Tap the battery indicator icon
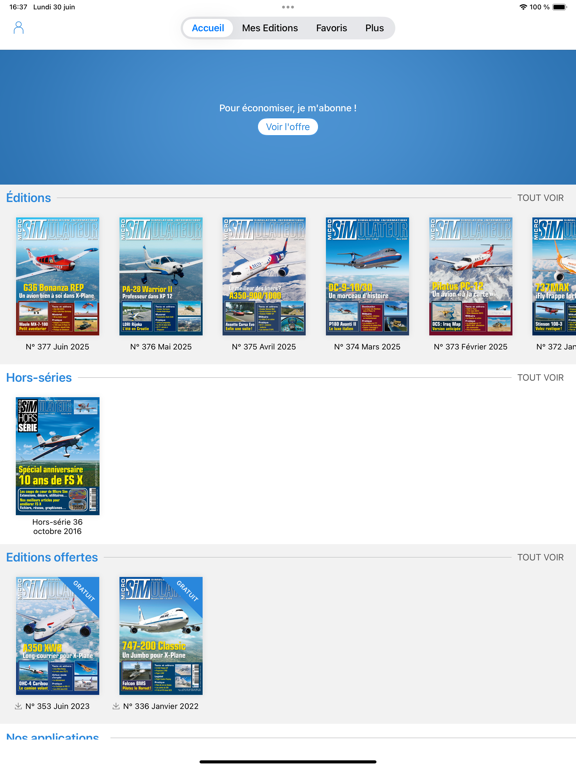Viewport: 576px width, 768px height. click(559, 7)
